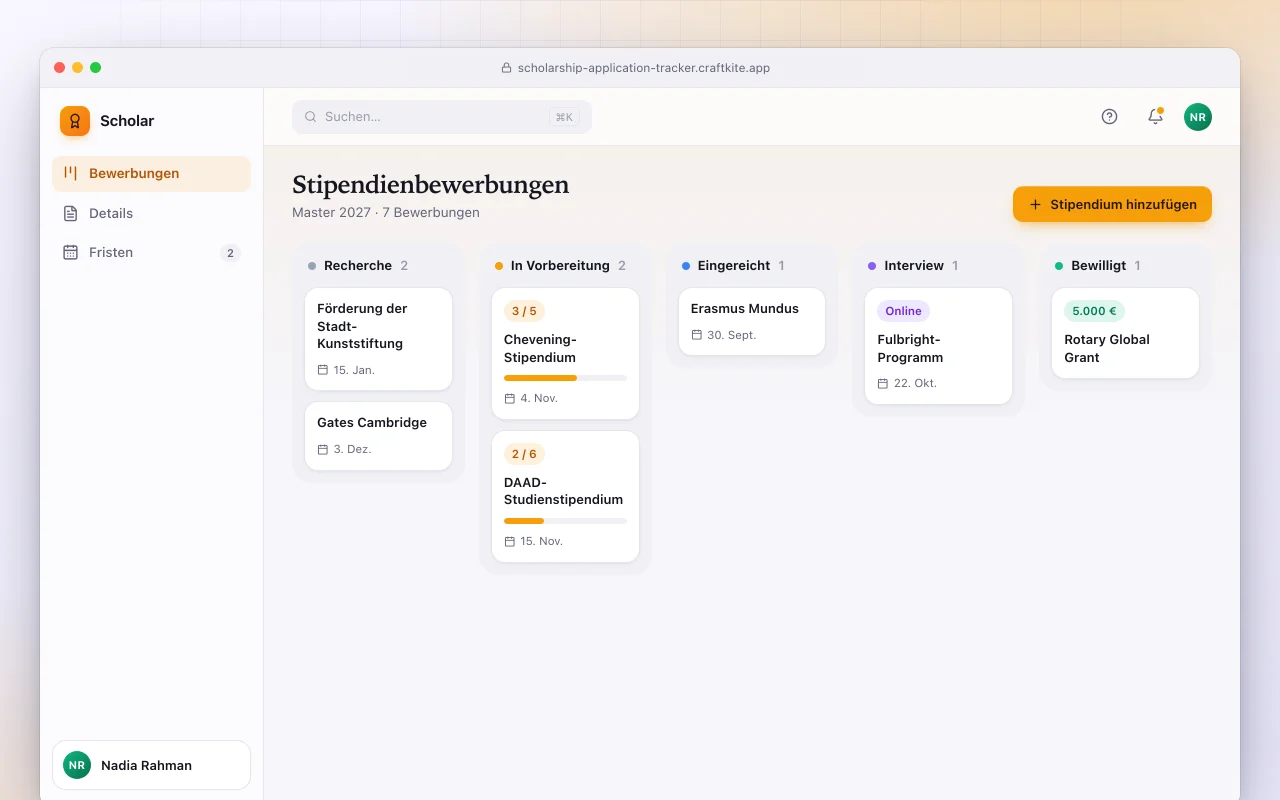Click the calendar icon beside 15. Nov.
The height and width of the screenshot is (800, 1280).
[510, 541]
